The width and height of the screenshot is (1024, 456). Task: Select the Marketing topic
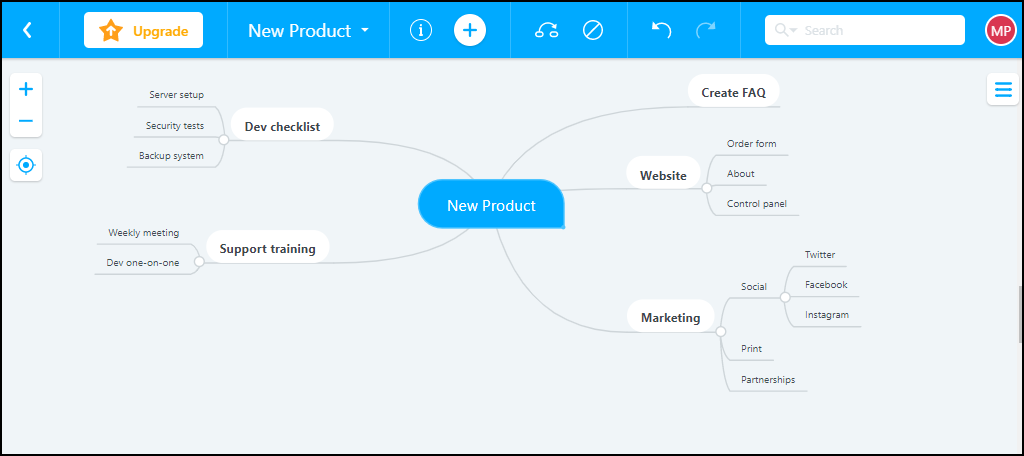coord(671,318)
